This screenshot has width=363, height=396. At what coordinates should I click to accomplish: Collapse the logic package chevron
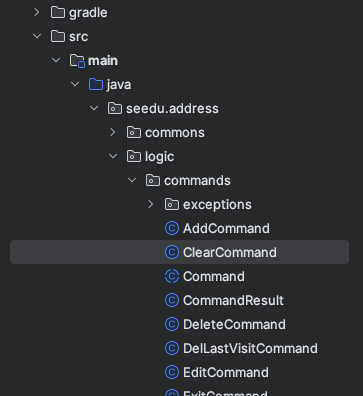[x=113, y=156]
